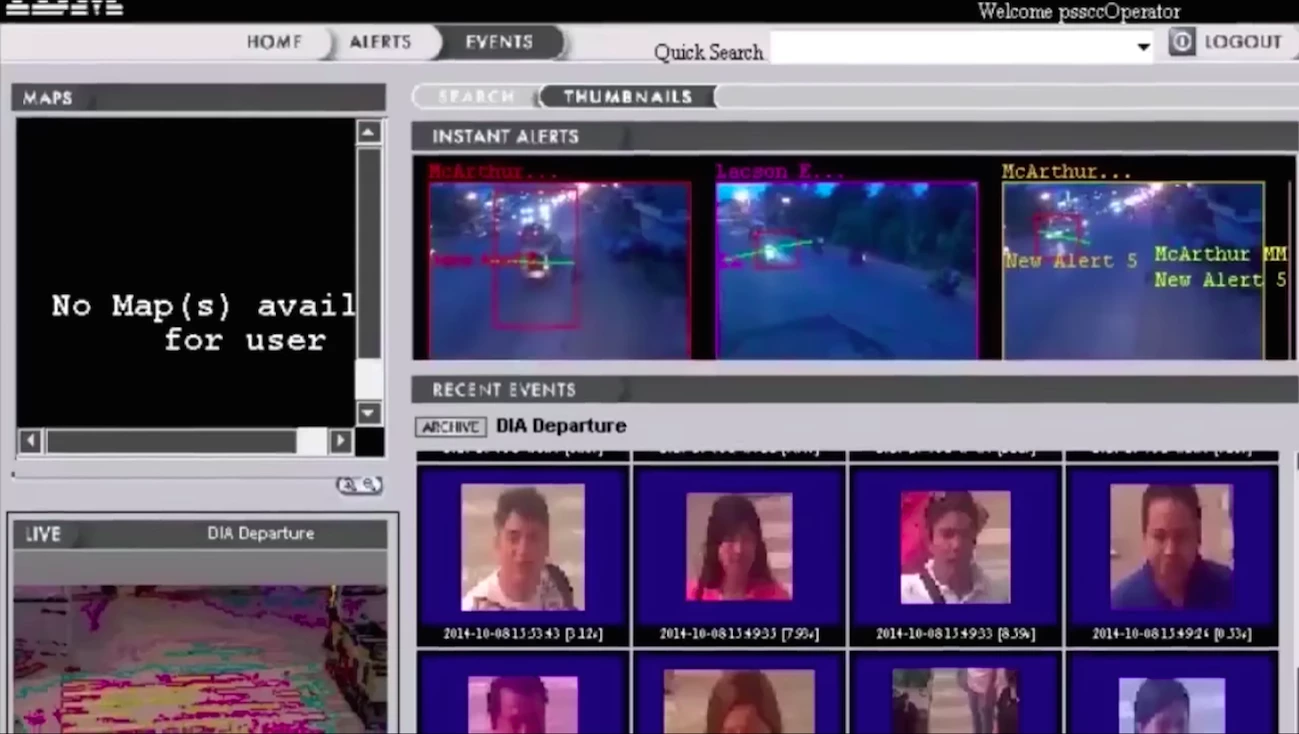Click the left arrow below the Maps panel
The width and height of the screenshot is (1299, 734).
pos(29,441)
